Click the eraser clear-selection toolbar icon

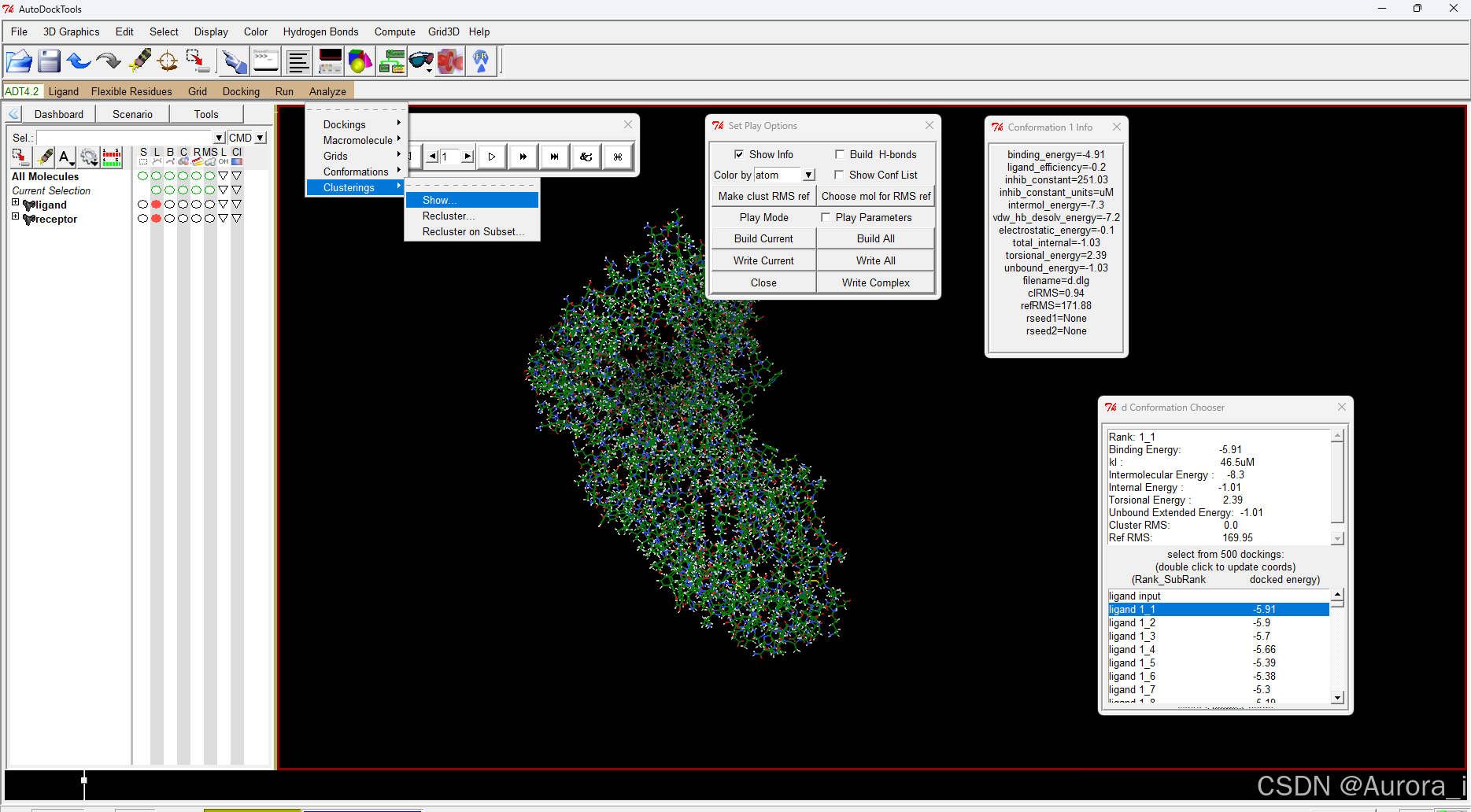coord(140,61)
